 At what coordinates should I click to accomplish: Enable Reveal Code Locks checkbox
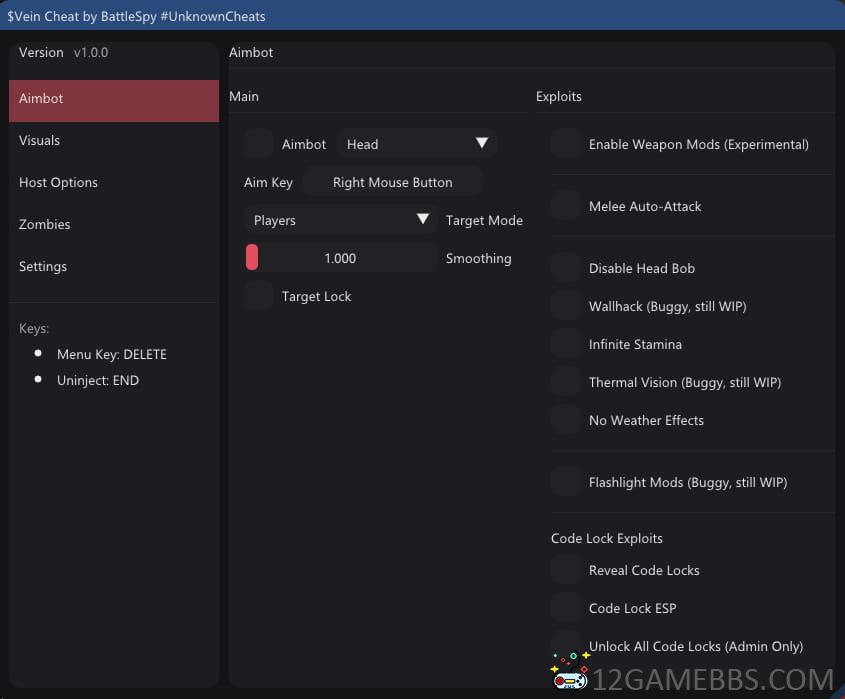(565, 570)
